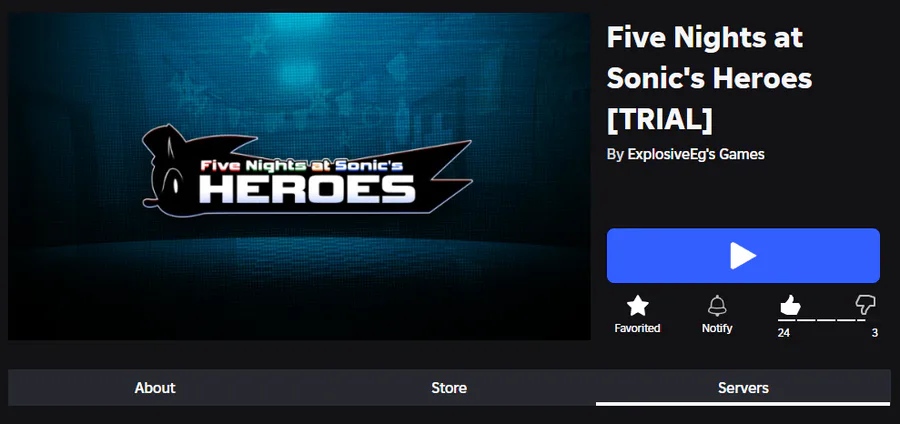Click the like count 24
The width and height of the screenshot is (900, 424).
[783, 333]
